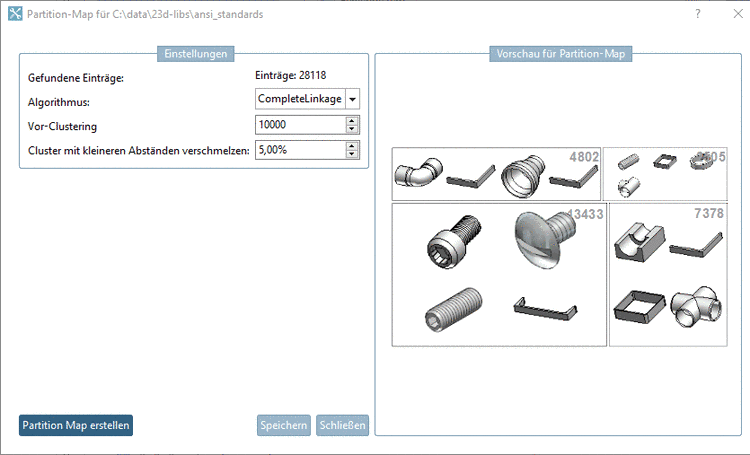Click the Algorithmus: label
Viewport: 750px width, 455px height.
[x=58, y=102]
